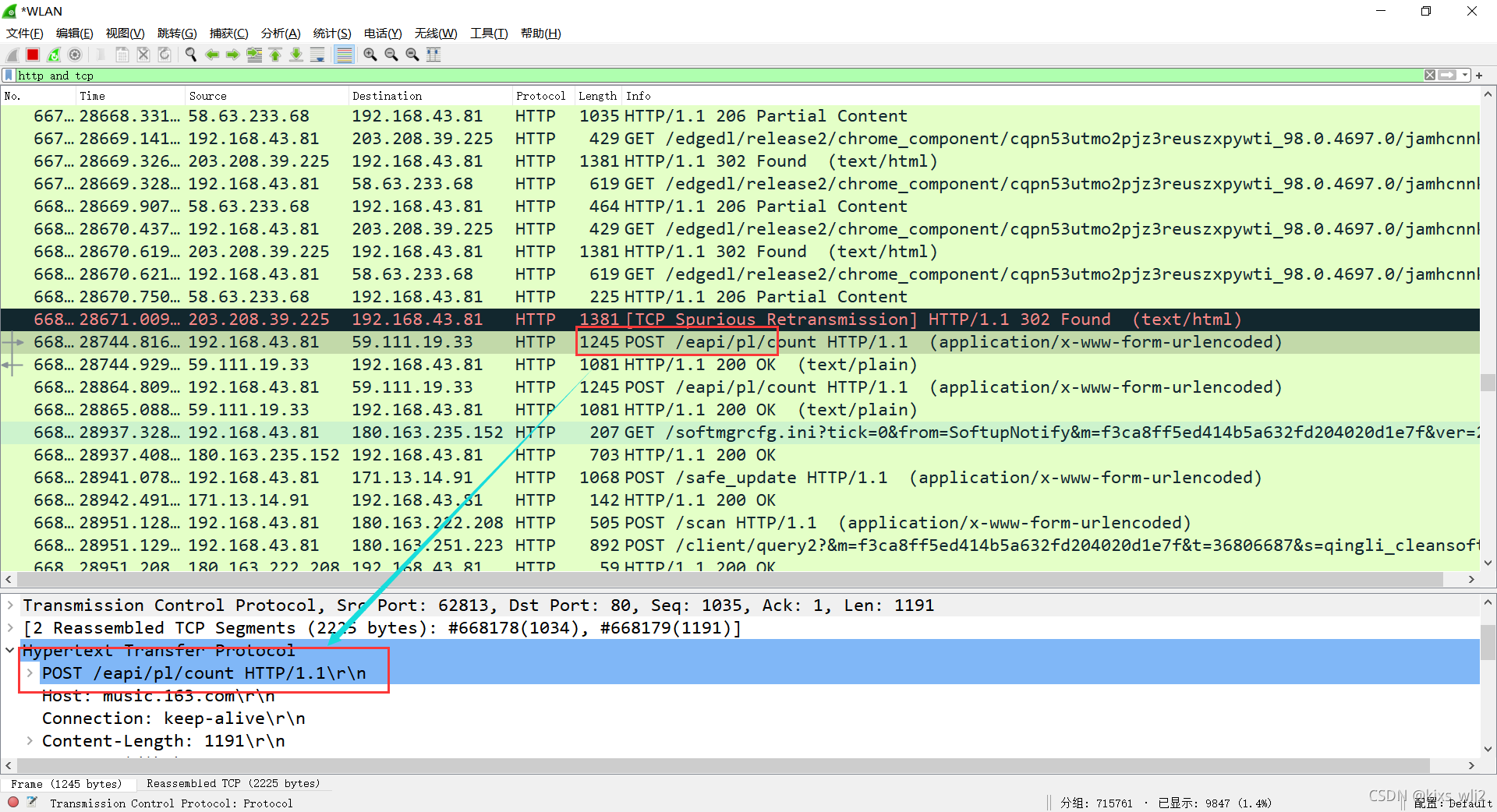Clear the display filter text
This screenshot has width=1497, height=812.
click(x=1430, y=76)
